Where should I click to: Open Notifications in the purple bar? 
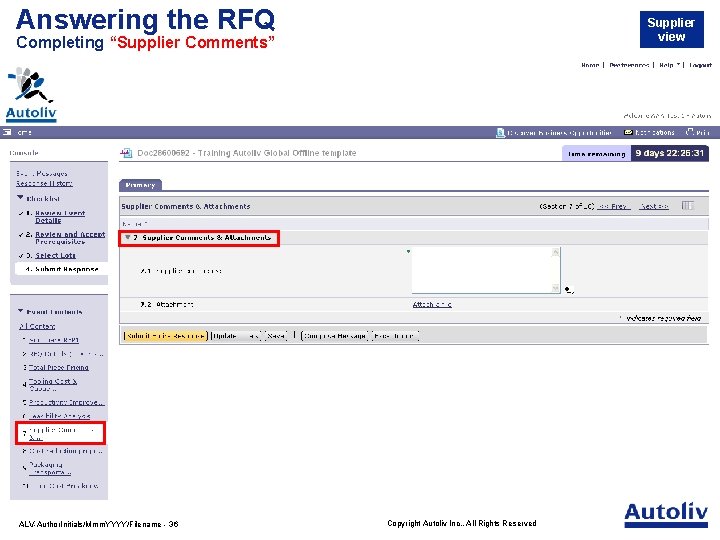click(x=654, y=132)
